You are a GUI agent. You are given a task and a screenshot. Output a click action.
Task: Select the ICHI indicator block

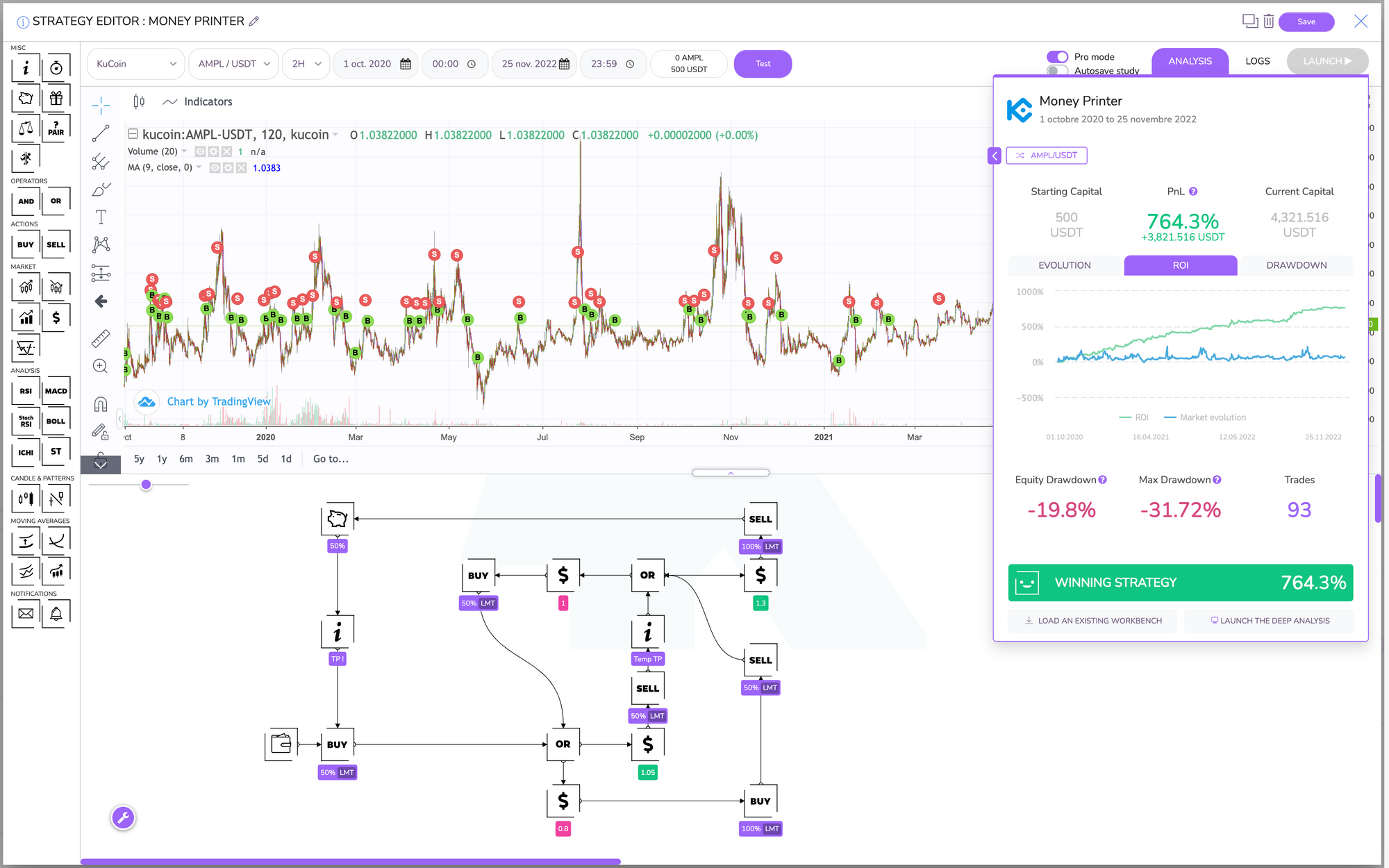click(x=26, y=452)
